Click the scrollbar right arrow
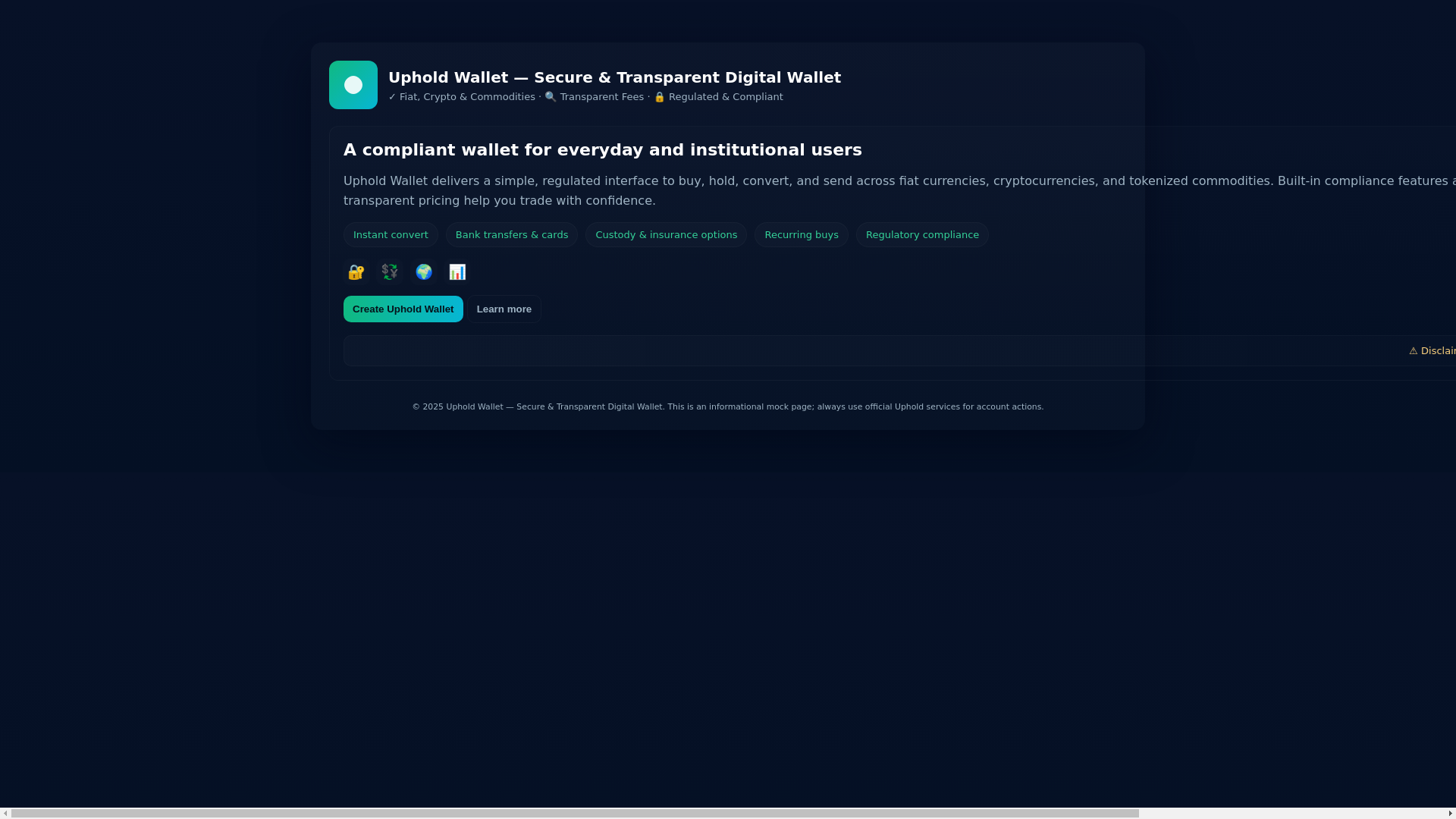Viewport: 1456px width, 819px height. tap(1450, 813)
